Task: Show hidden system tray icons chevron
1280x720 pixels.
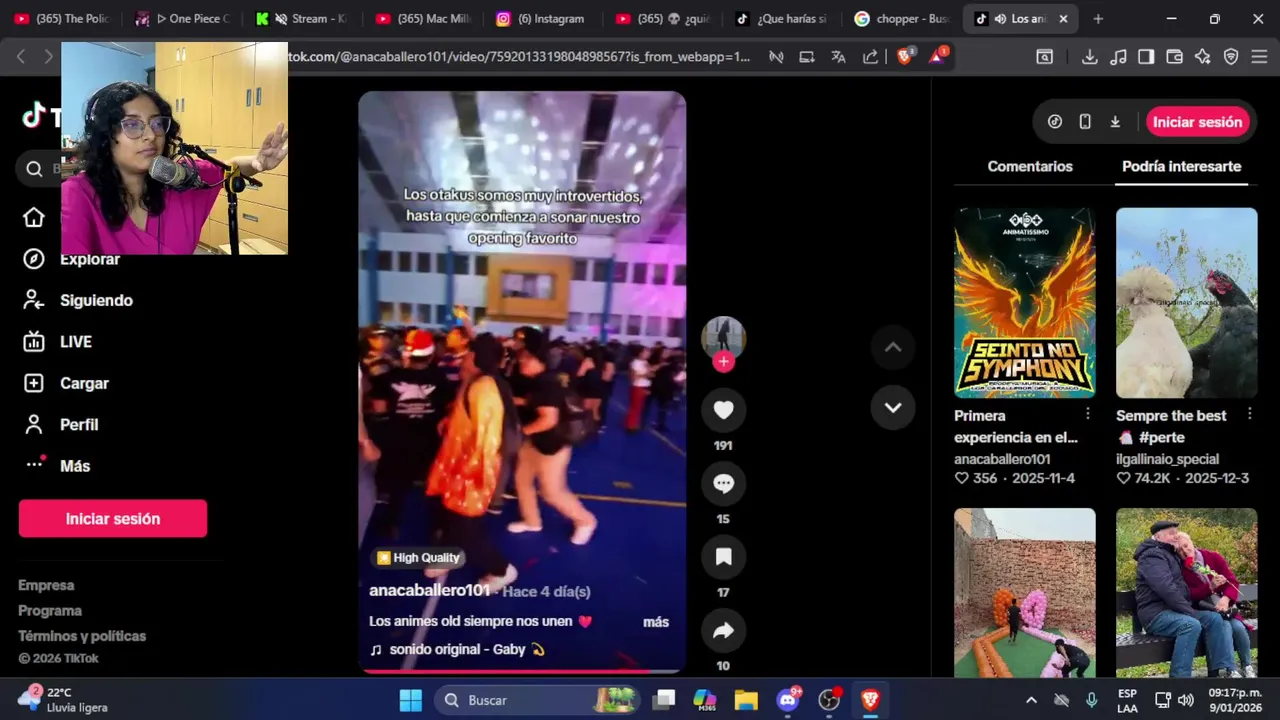Action: tap(1031, 700)
